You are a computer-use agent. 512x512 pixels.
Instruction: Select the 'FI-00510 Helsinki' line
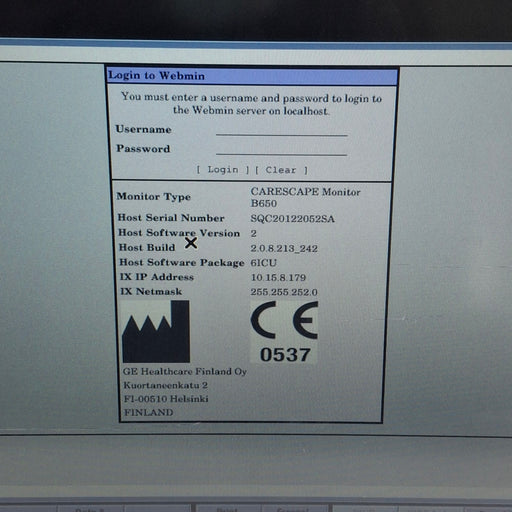[x=166, y=399]
